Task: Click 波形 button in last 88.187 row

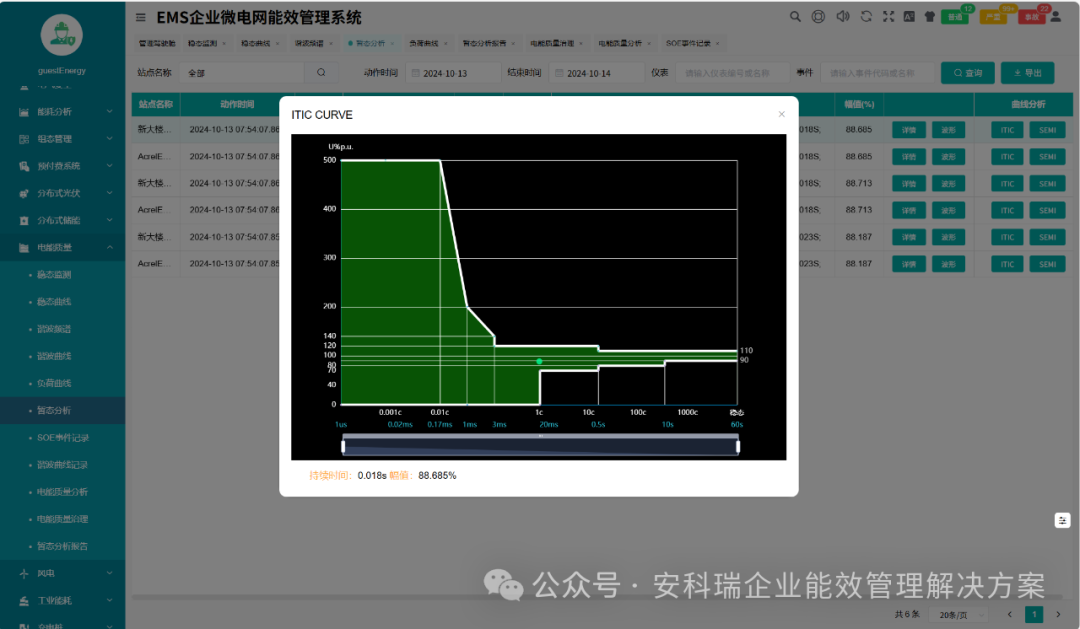Action: tap(948, 264)
